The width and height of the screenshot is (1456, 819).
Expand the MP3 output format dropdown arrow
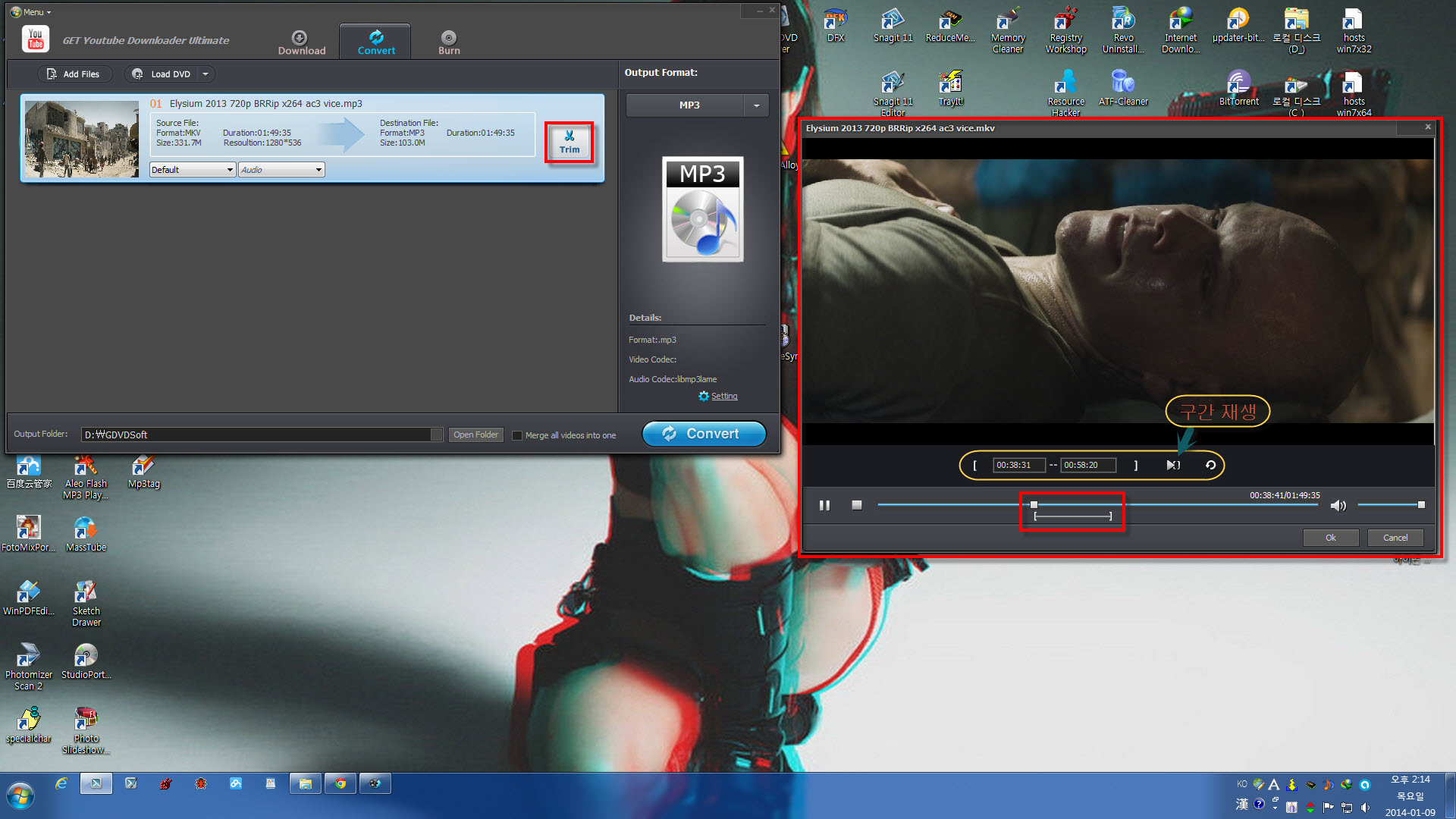coord(757,105)
